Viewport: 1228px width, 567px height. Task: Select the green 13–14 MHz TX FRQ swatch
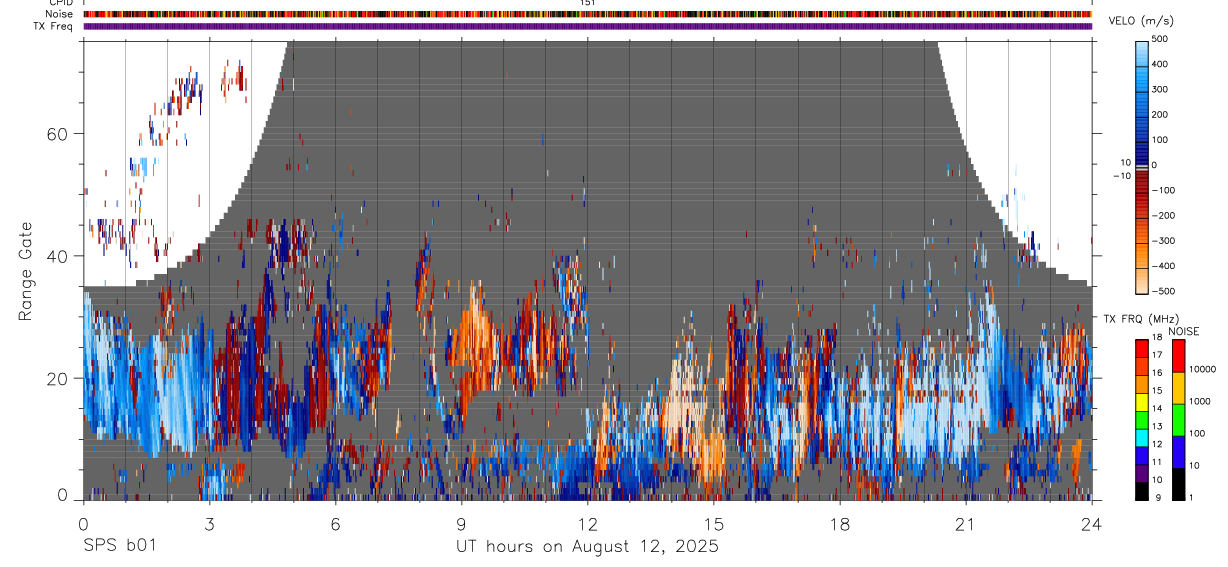pos(1141,419)
